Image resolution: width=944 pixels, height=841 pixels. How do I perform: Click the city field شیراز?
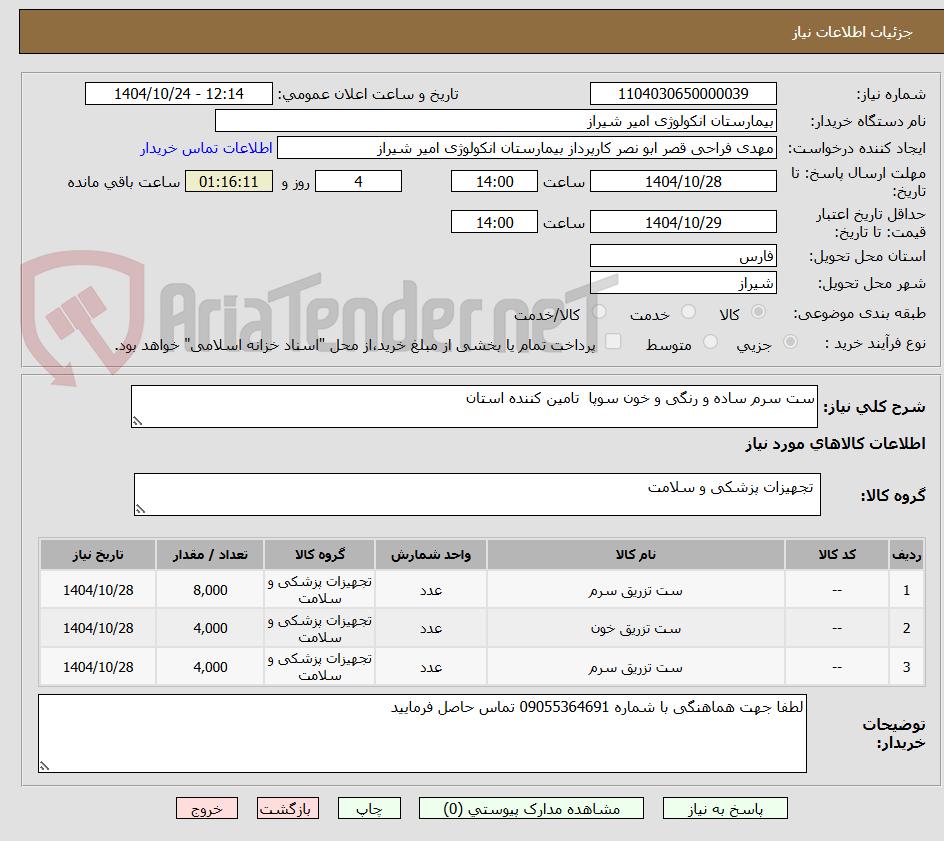[683, 283]
